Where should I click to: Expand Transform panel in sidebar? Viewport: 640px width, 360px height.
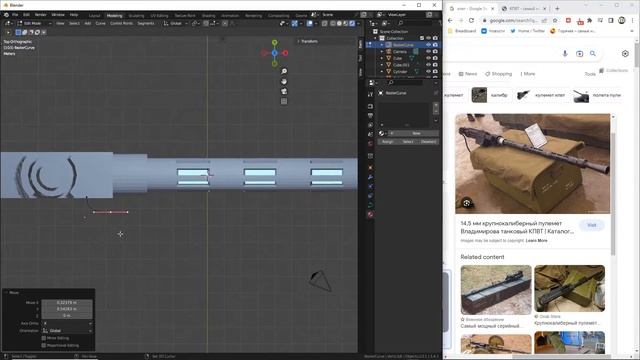(308, 41)
